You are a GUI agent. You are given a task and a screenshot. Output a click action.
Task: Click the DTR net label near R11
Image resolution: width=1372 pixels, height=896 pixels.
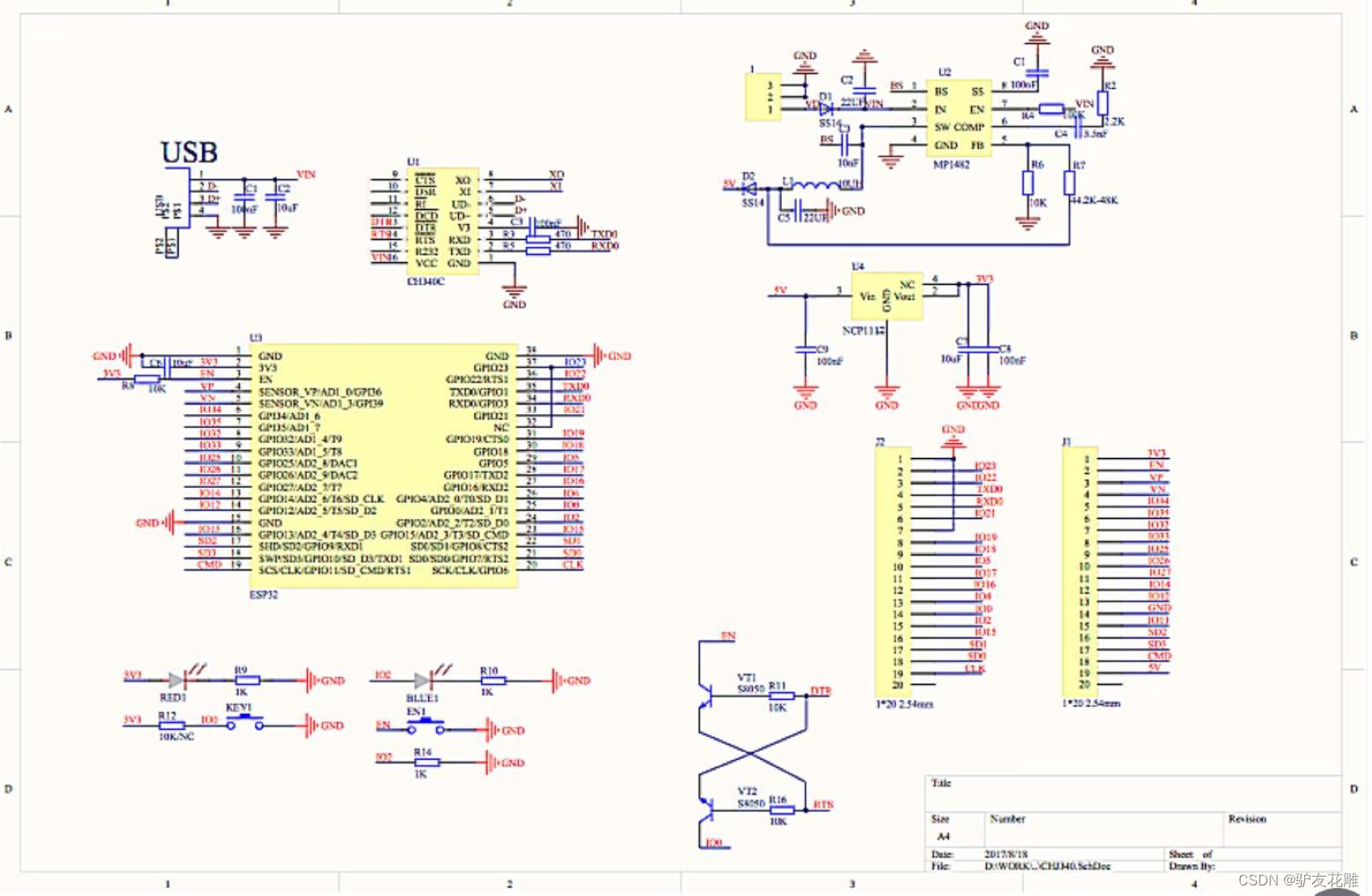tap(821, 691)
